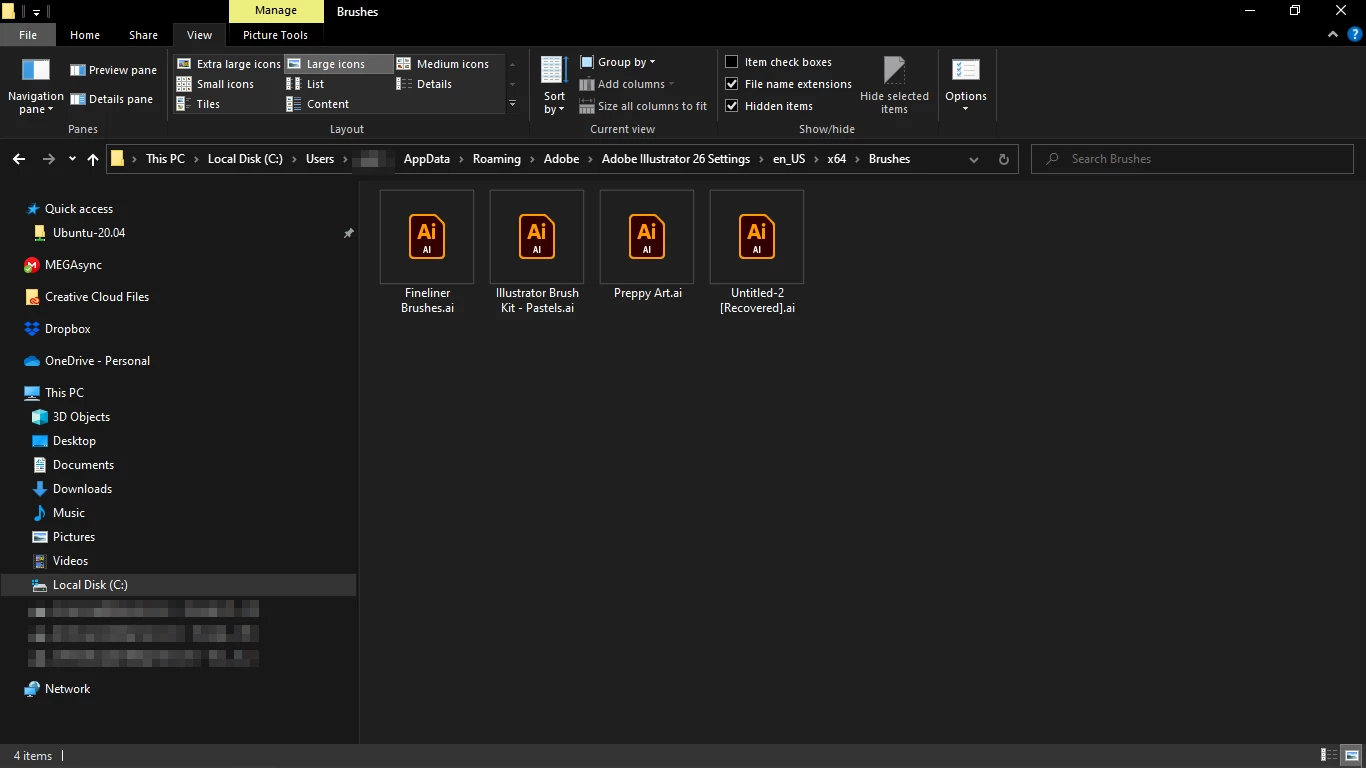The width and height of the screenshot is (1366, 768).
Task: Open the Share ribbon tab
Action: [143, 35]
